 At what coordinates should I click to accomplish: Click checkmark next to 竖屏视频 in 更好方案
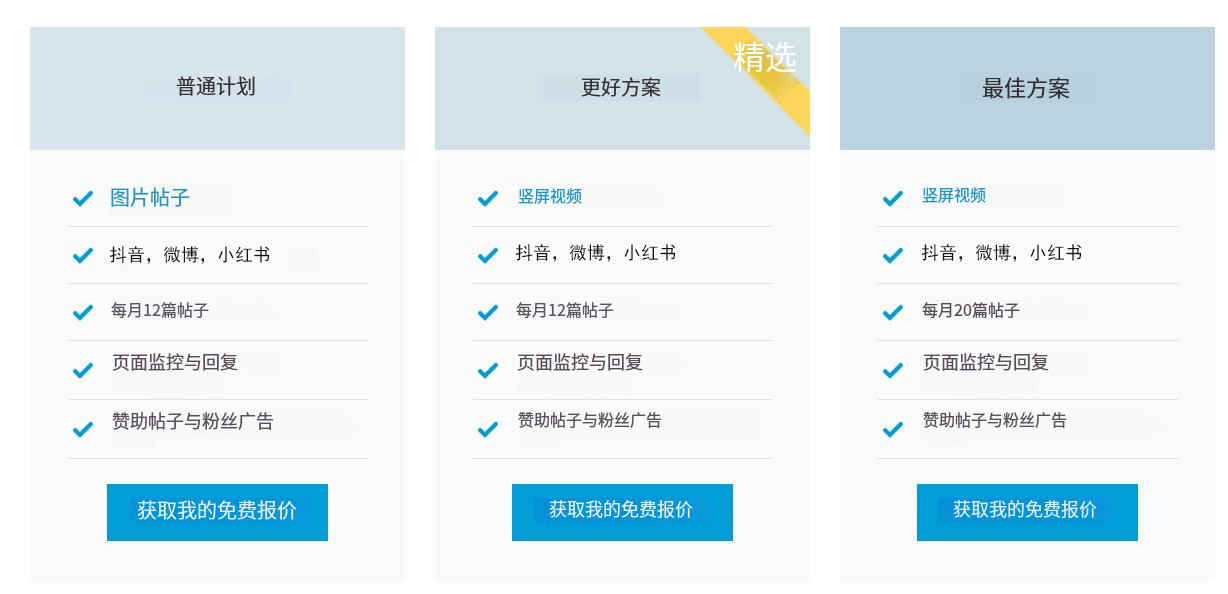[488, 198]
